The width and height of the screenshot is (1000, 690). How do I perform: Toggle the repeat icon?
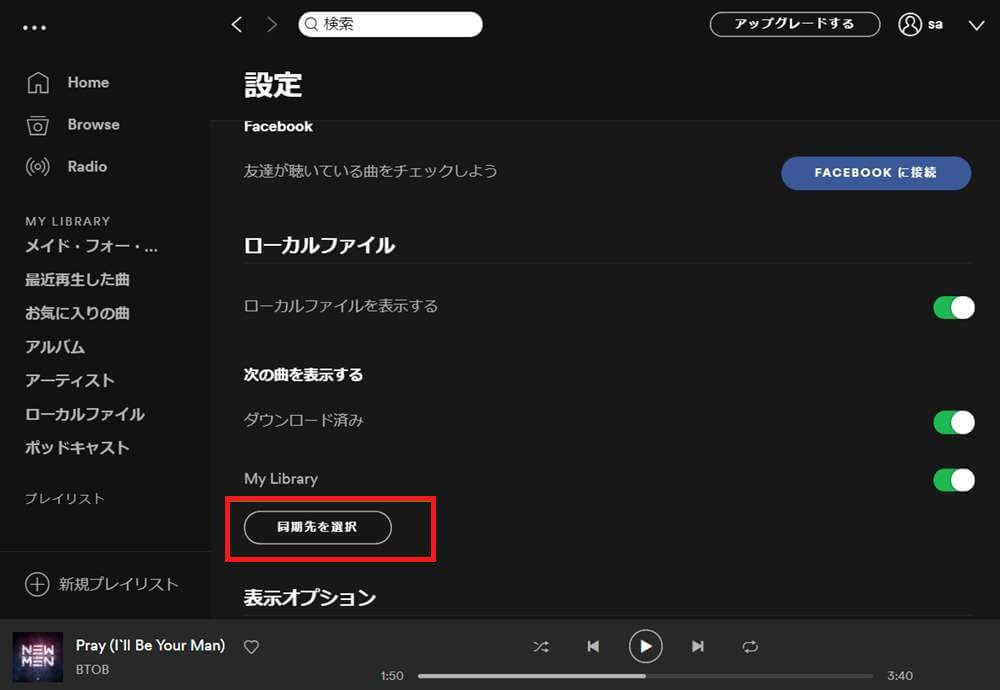pyautogui.click(x=750, y=647)
